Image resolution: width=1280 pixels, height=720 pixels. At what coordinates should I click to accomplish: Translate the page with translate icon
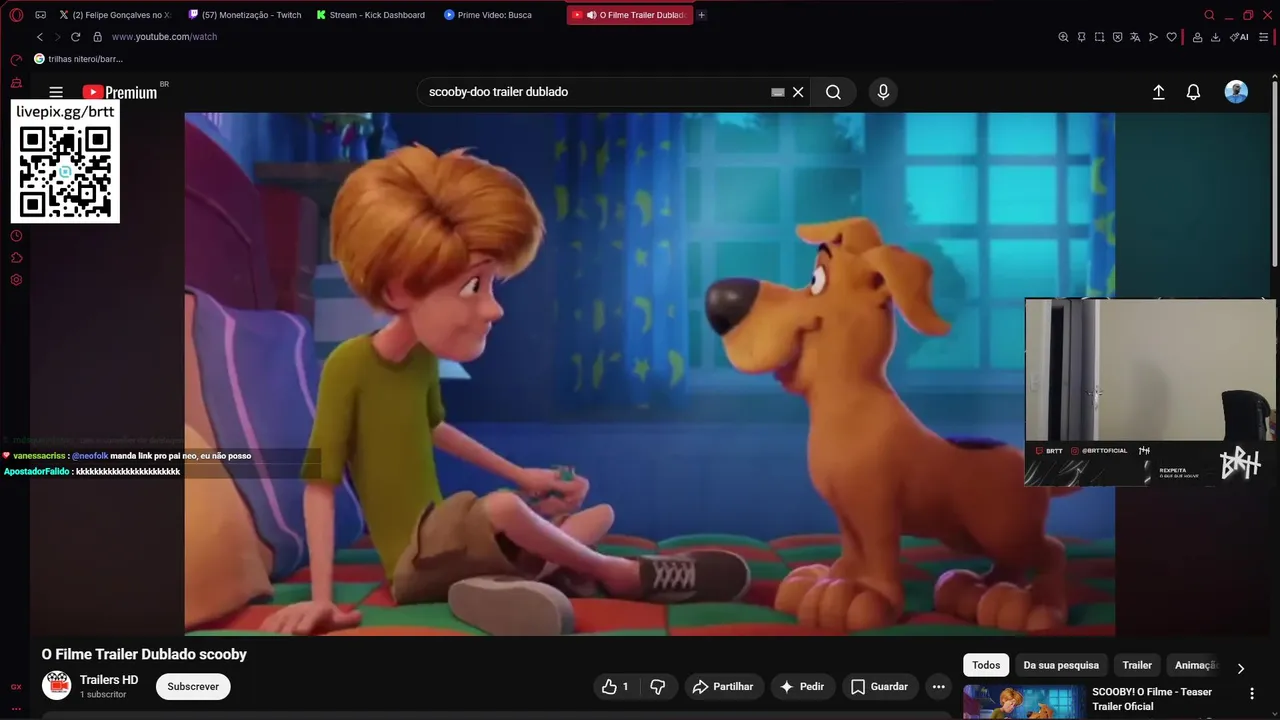coord(1135,37)
